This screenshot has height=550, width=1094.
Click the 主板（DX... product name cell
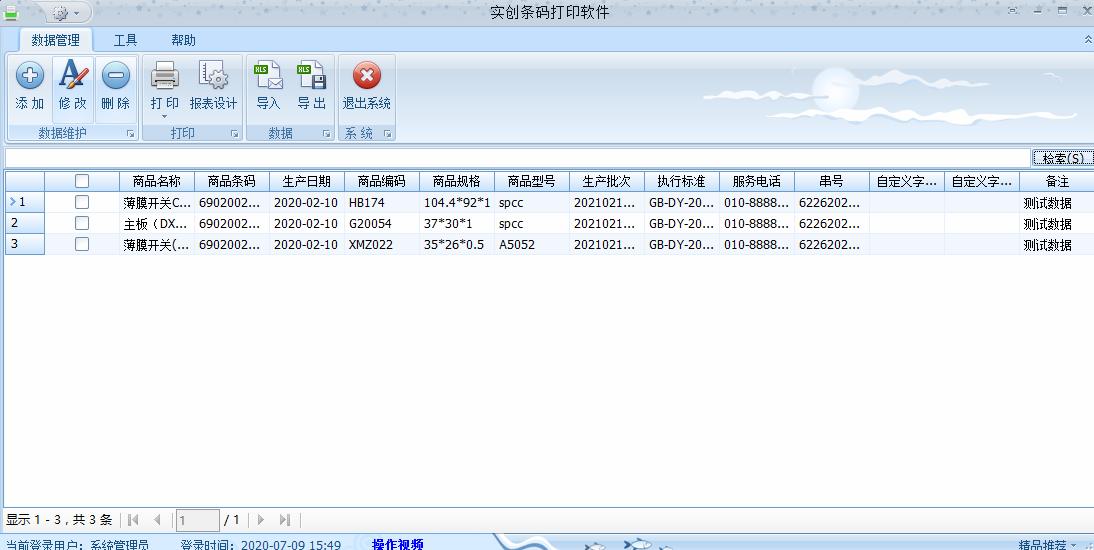(x=157, y=223)
